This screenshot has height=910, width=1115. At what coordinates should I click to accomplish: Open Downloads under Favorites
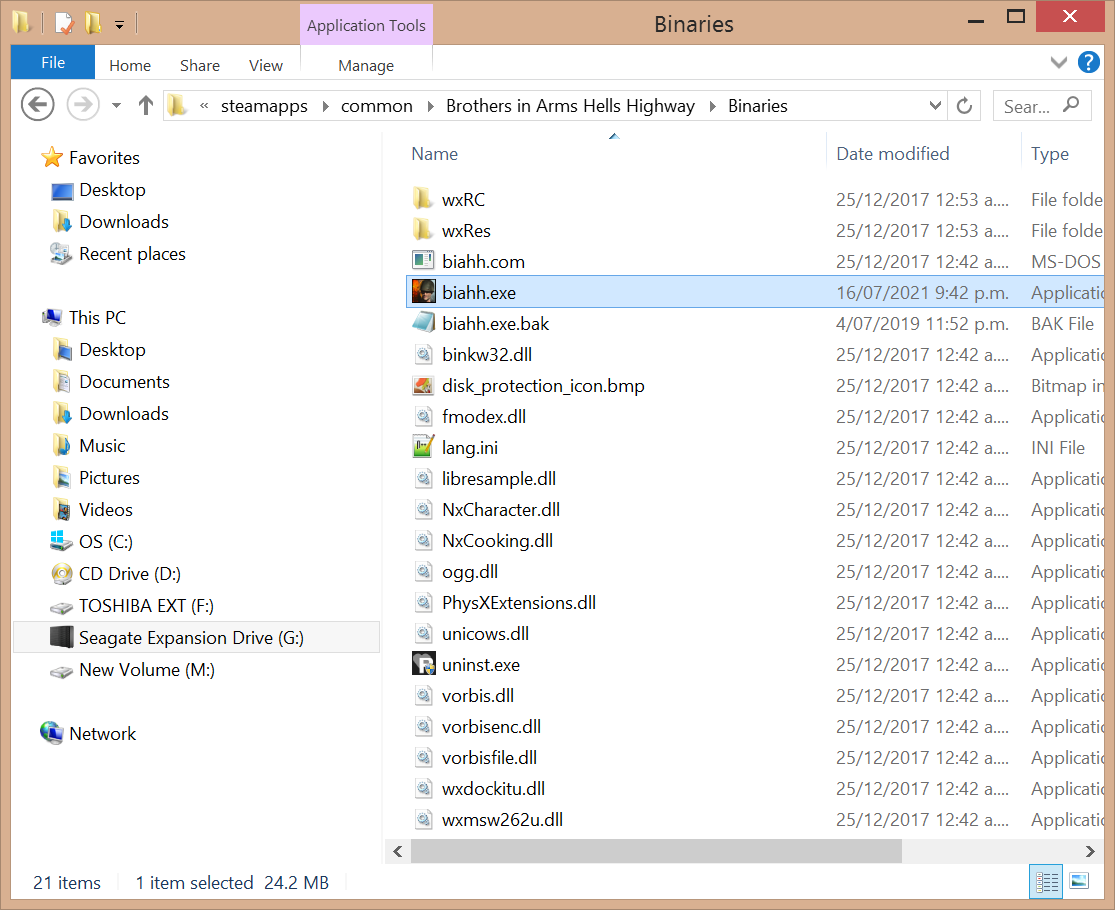click(124, 222)
